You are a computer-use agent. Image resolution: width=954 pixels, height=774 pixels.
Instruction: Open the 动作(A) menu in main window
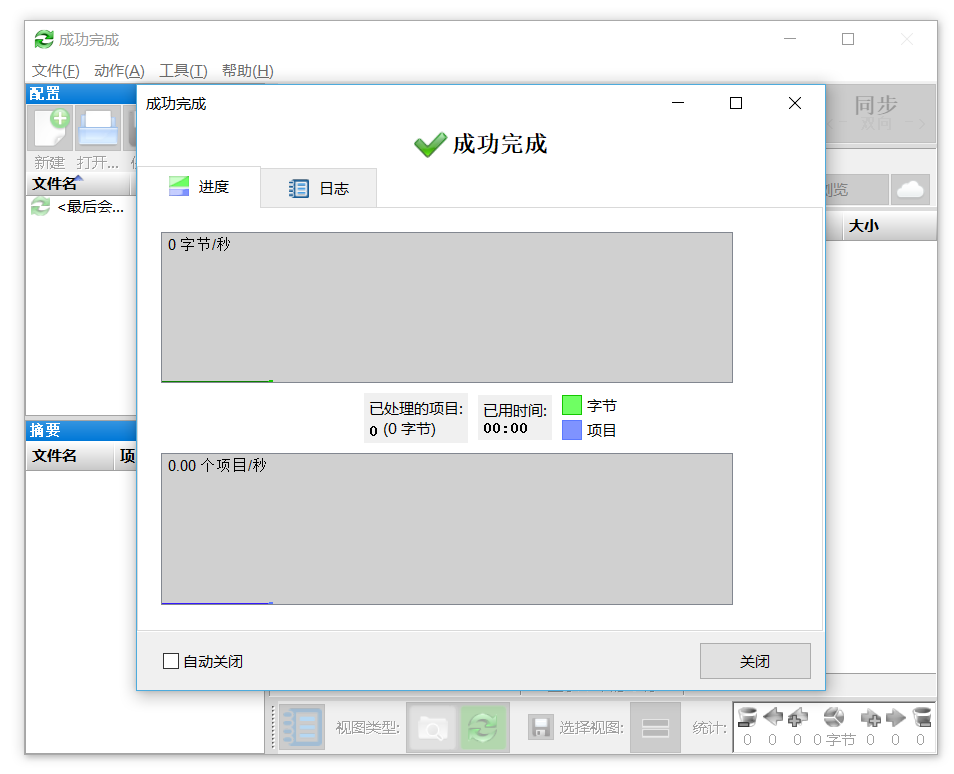click(119, 71)
